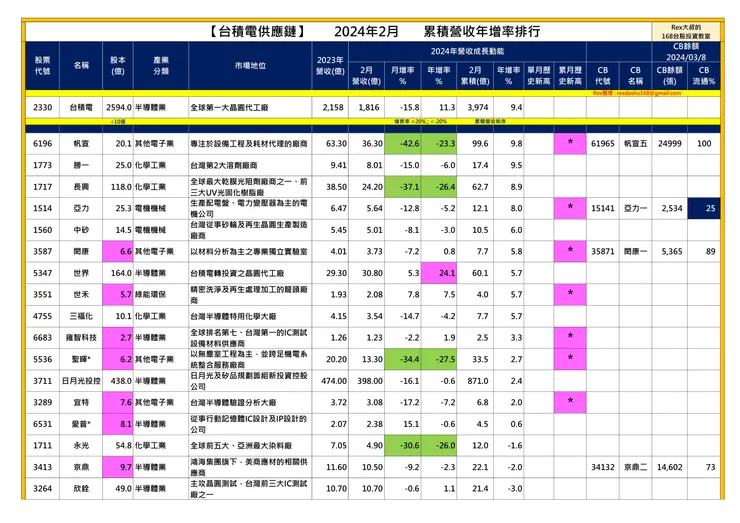Select stock code 1773
The height and width of the screenshot is (523, 740).
[42, 165]
